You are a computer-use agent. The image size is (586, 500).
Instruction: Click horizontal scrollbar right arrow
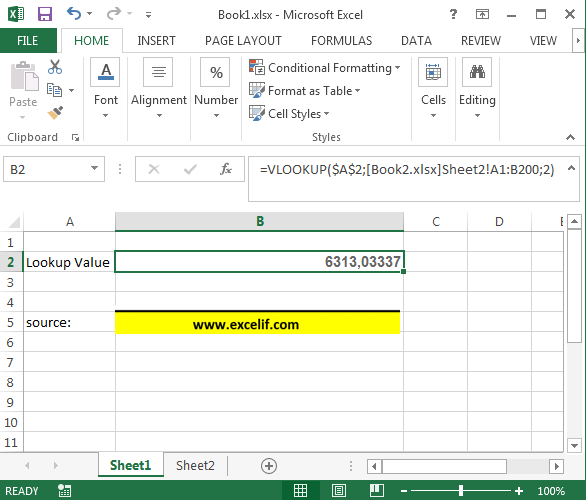coord(556,466)
